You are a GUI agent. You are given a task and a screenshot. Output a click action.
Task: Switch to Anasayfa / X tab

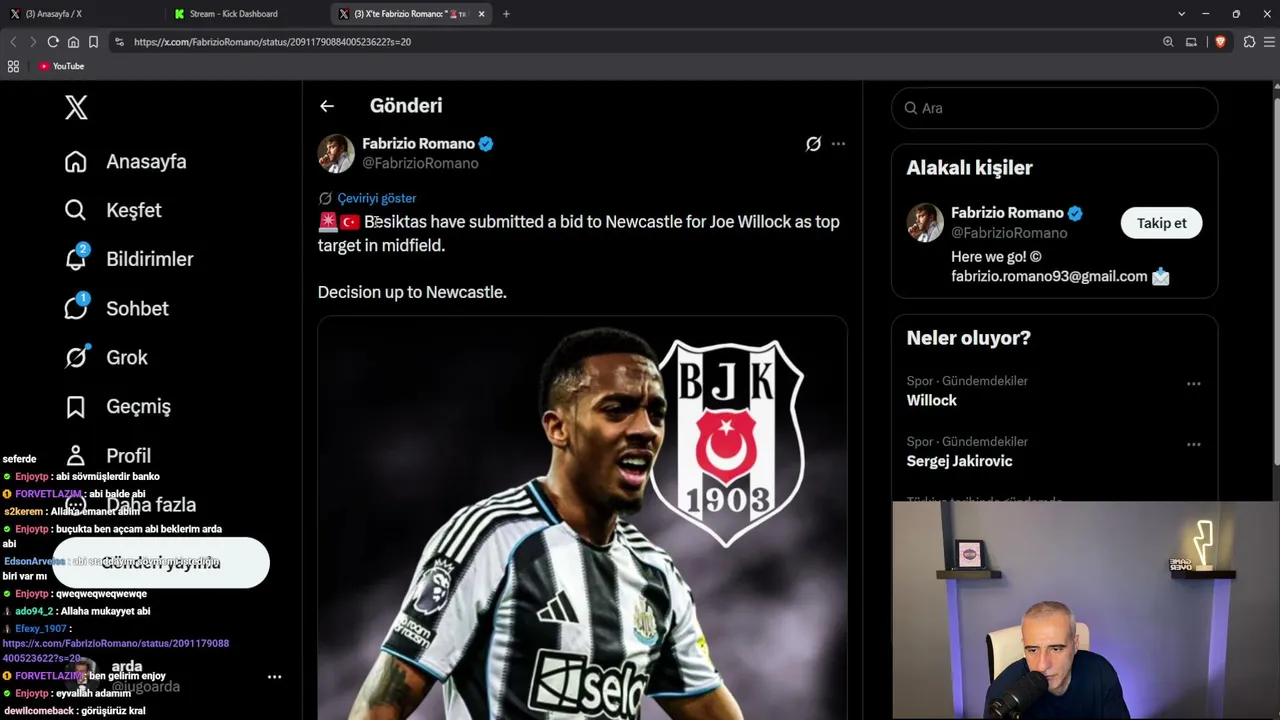(x=80, y=14)
